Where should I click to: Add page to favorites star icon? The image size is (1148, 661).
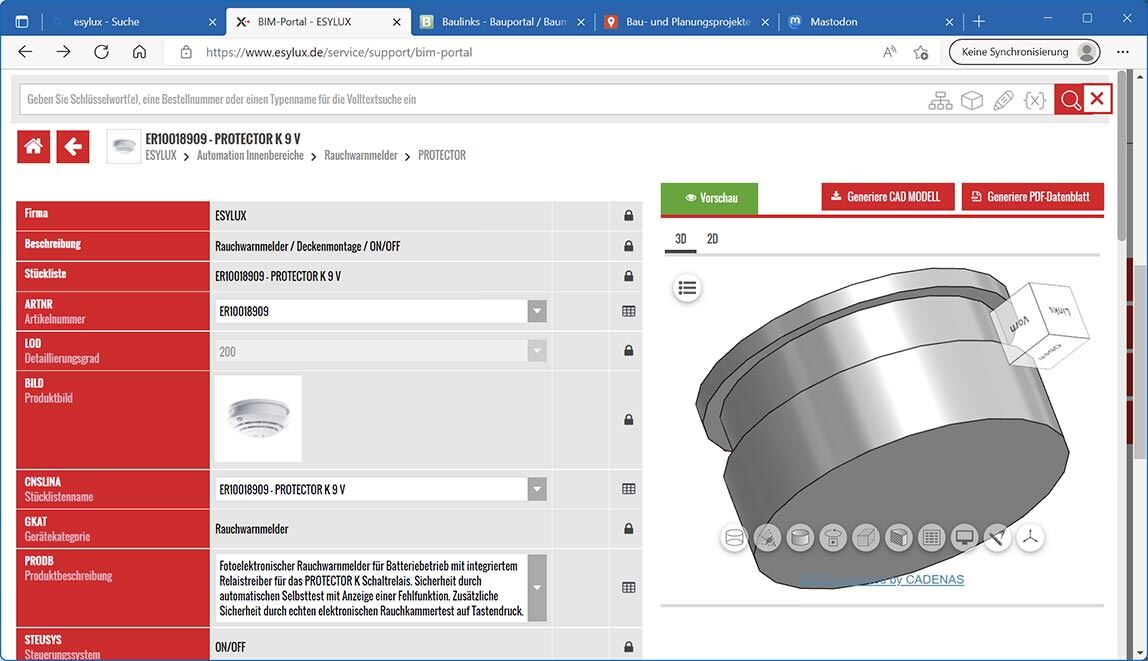coord(920,52)
